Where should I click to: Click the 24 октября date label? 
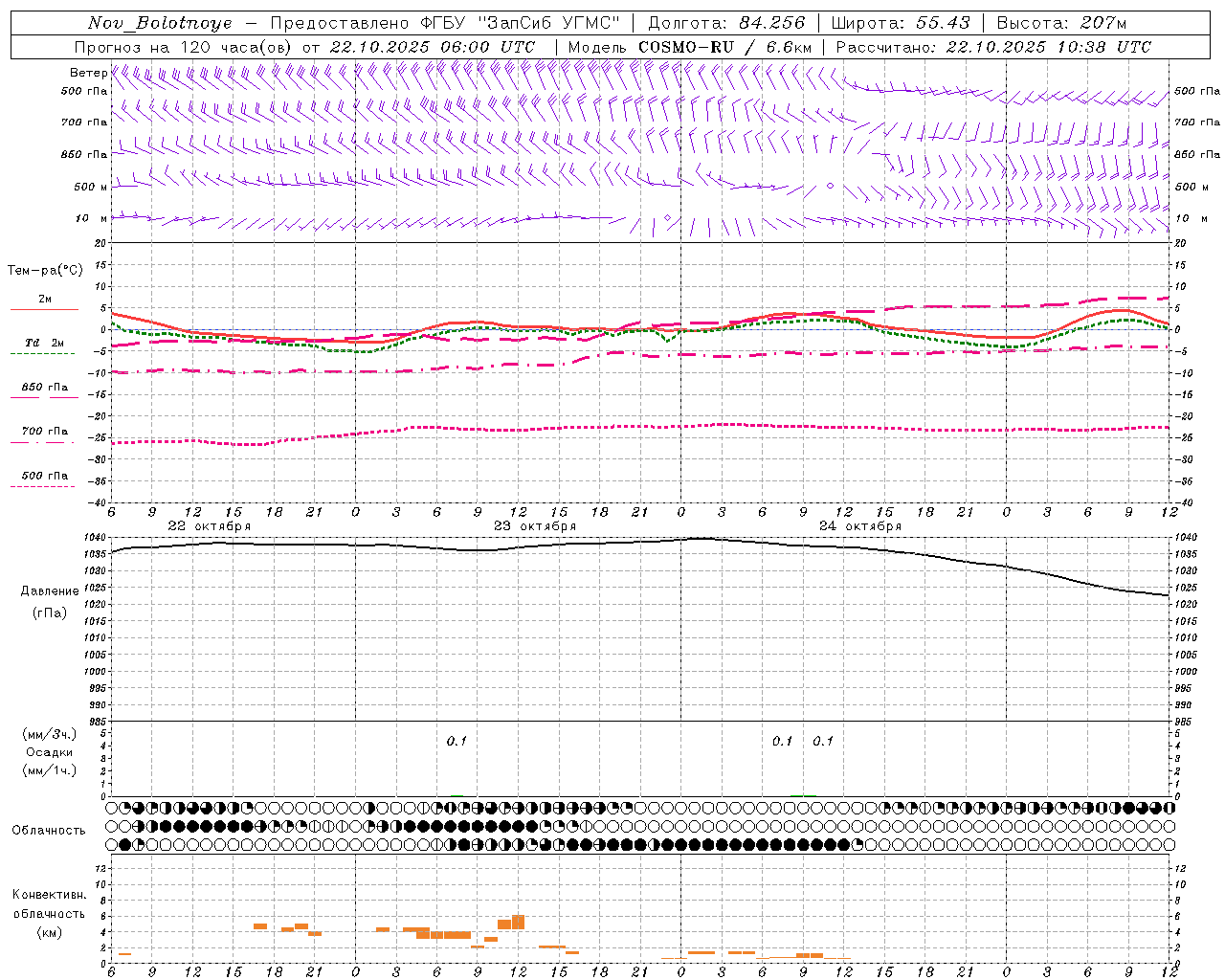click(x=860, y=526)
